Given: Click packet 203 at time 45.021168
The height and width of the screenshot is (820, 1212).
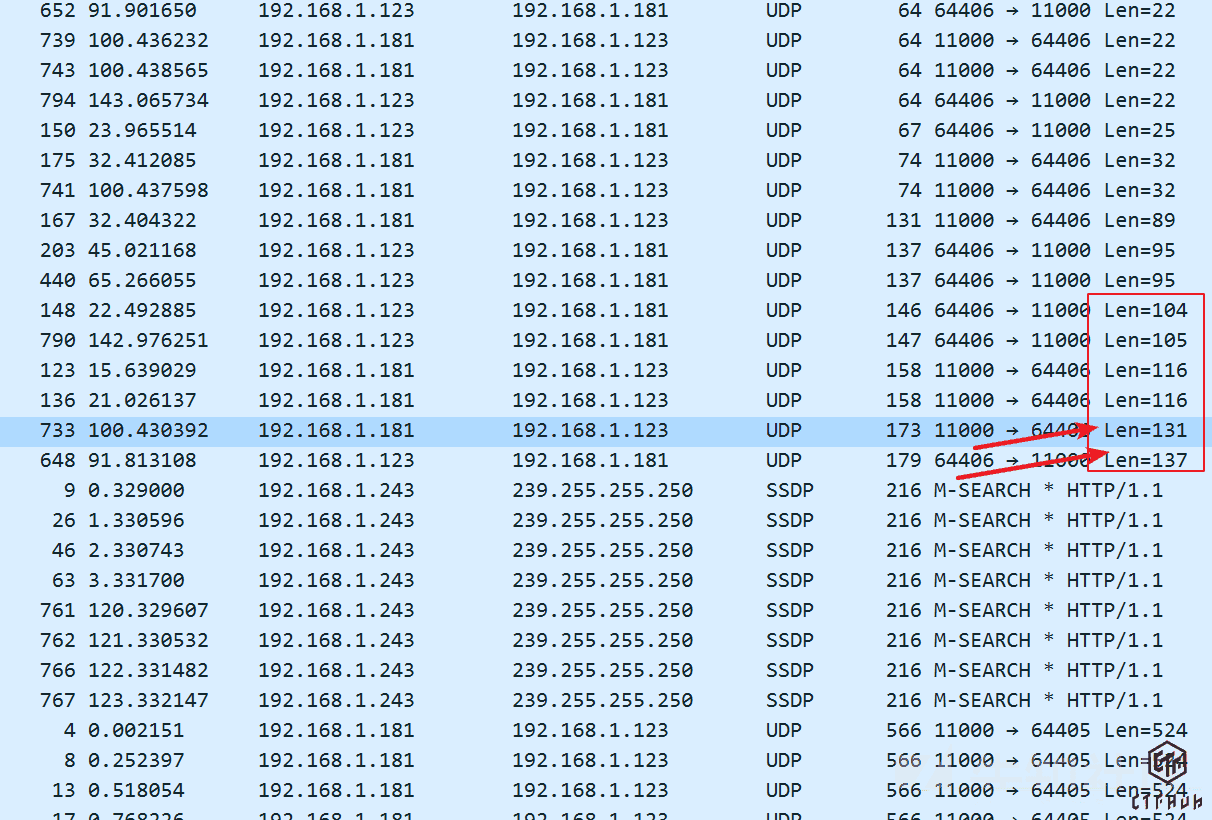Looking at the screenshot, I should 600,251.
